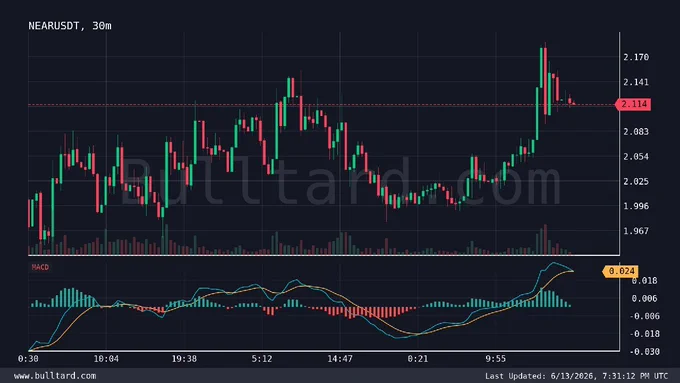Screen dimensions: 680x383
Task: Click the -0.006 MACD axis label
Action: click(x=644, y=316)
